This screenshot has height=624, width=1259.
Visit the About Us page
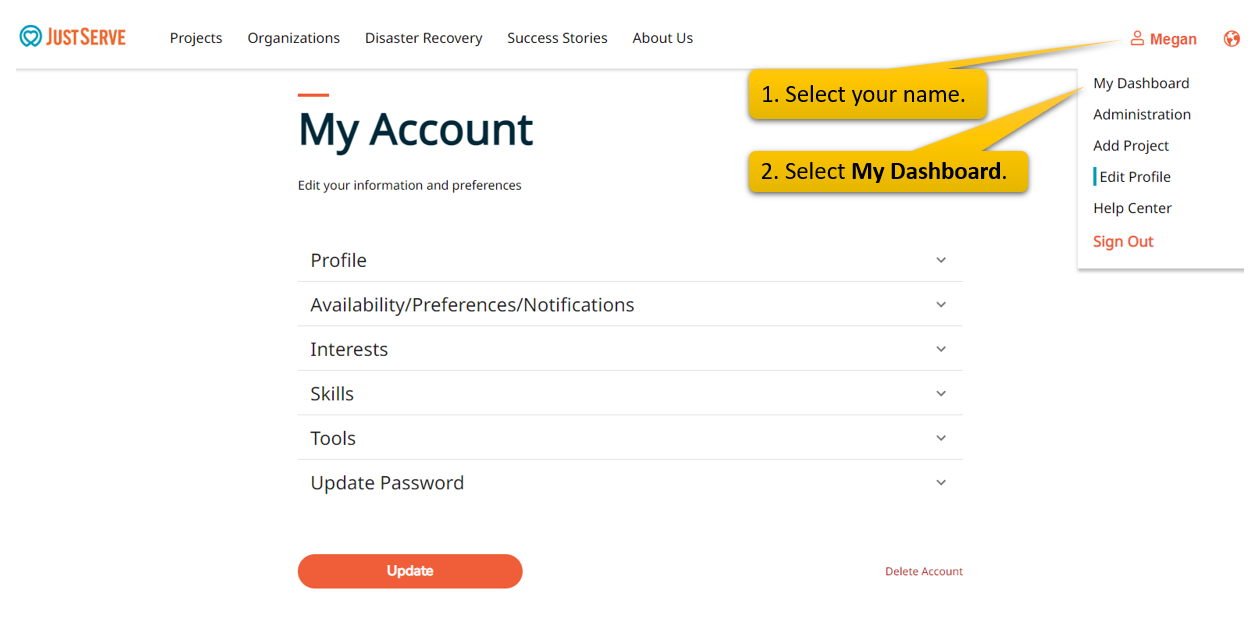click(x=662, y=38)
